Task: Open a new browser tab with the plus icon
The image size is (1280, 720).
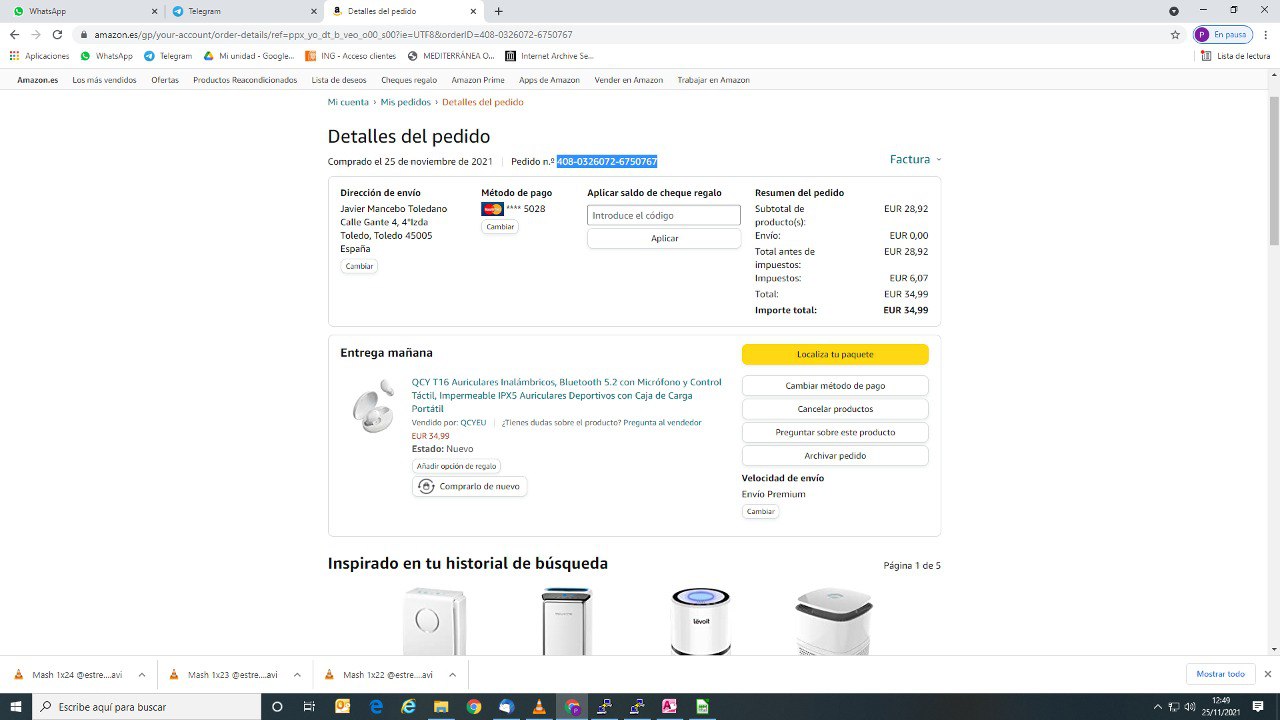Action: pyautogui.click(x=498, y=11)
